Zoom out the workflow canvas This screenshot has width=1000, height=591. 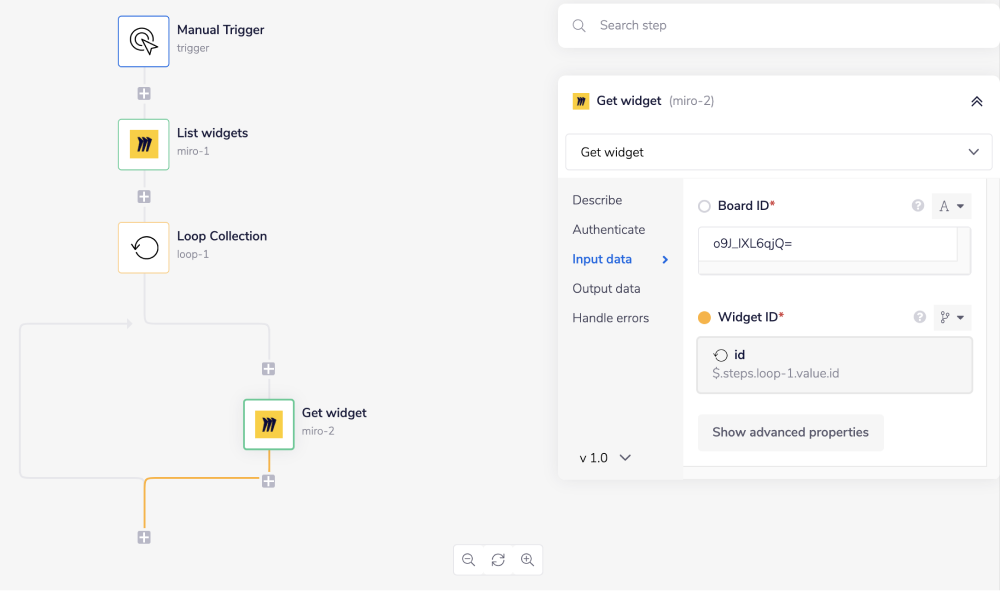(x=468, y=560)
